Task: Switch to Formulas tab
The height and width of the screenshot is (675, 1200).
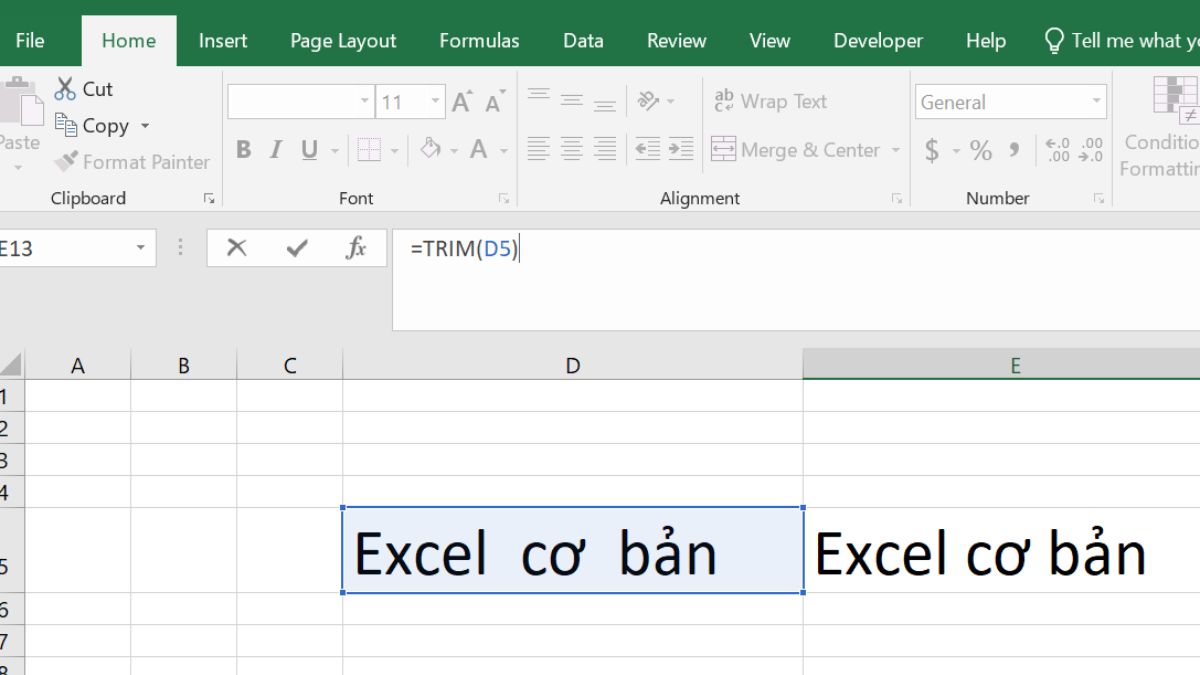Action: click(x=479, y=40)
